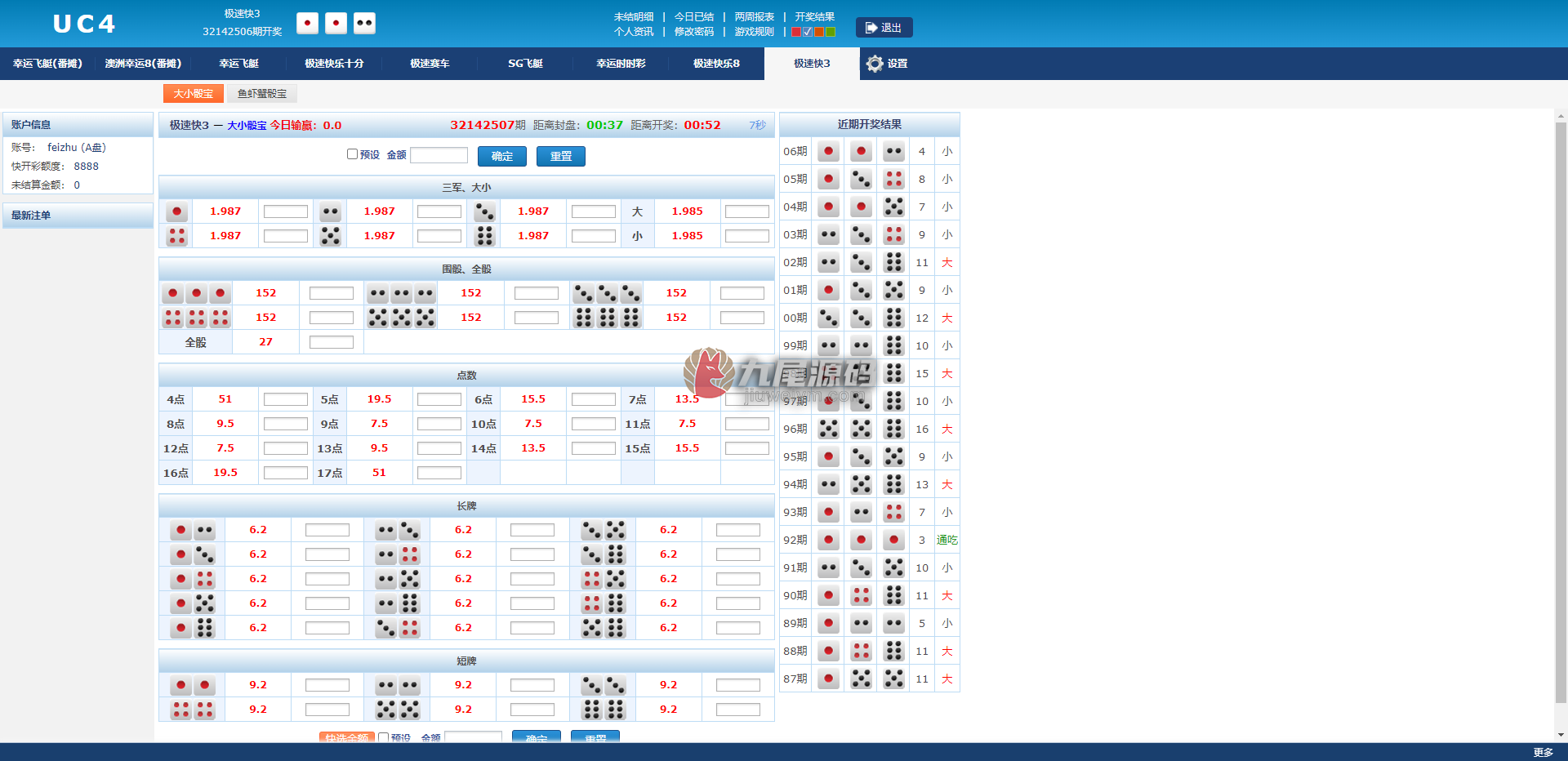Choose the double-ones 短牌 dice pair
Image resolution: width=1568 pixels, height=761 pixels.
click(x=193, y=685)
